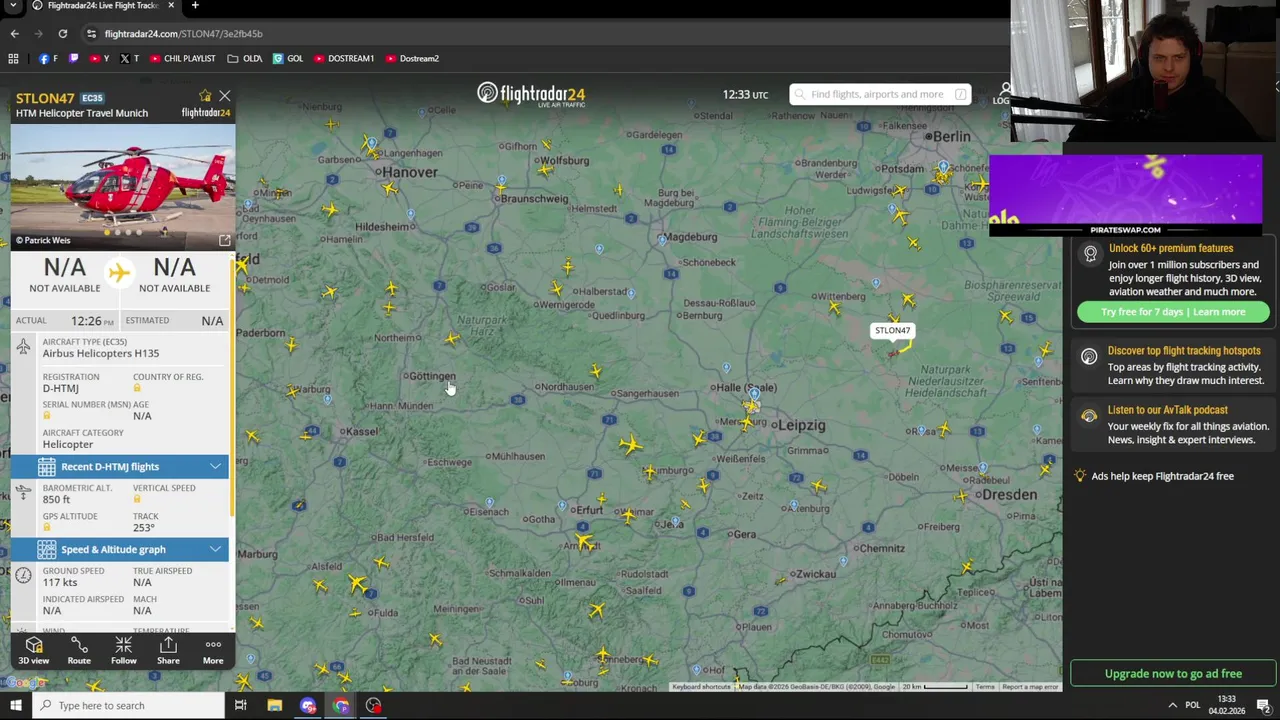Select the Magdeburg label on the map

pos(690,237)
